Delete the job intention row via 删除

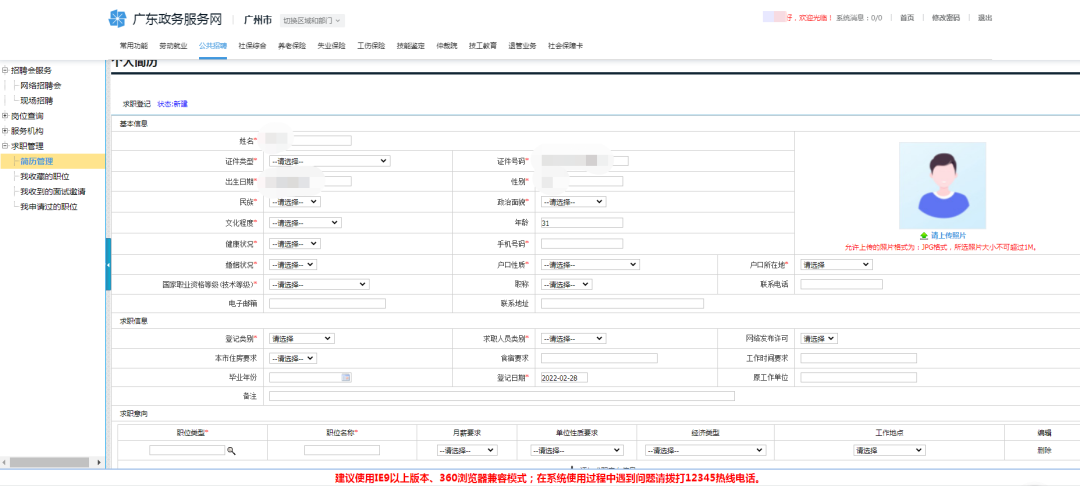[1044, 451]
